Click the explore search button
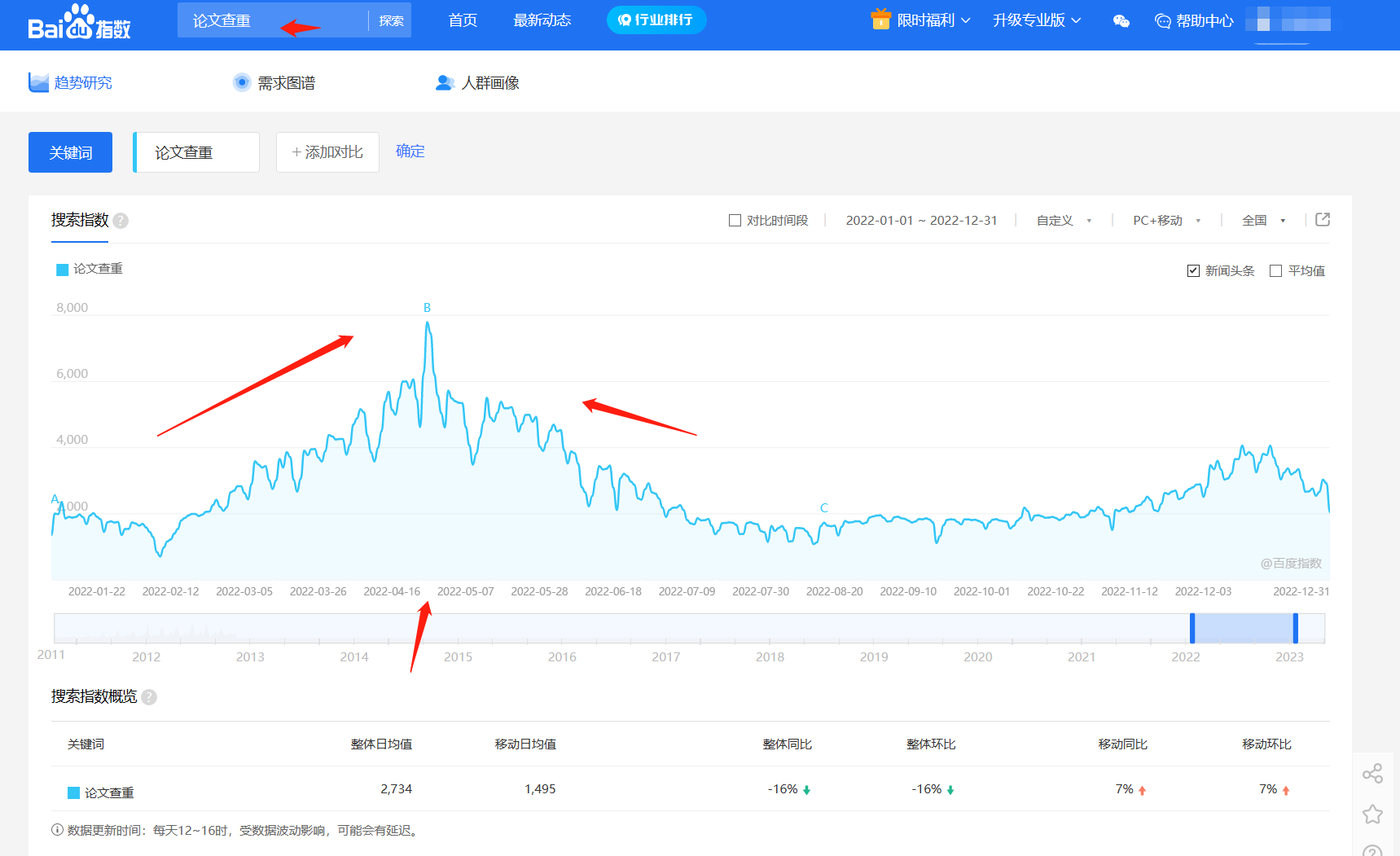This screenshot has width=1400, height=856. (x=391, y=20)
